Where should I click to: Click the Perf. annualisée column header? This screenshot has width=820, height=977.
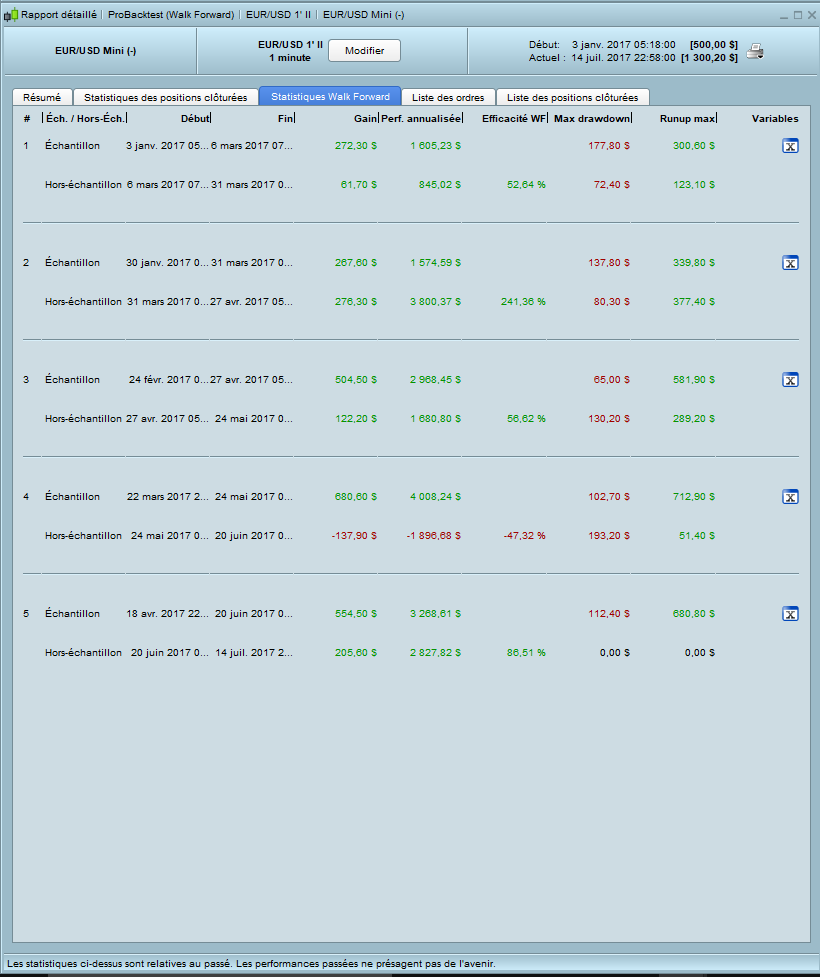[421, 118]
